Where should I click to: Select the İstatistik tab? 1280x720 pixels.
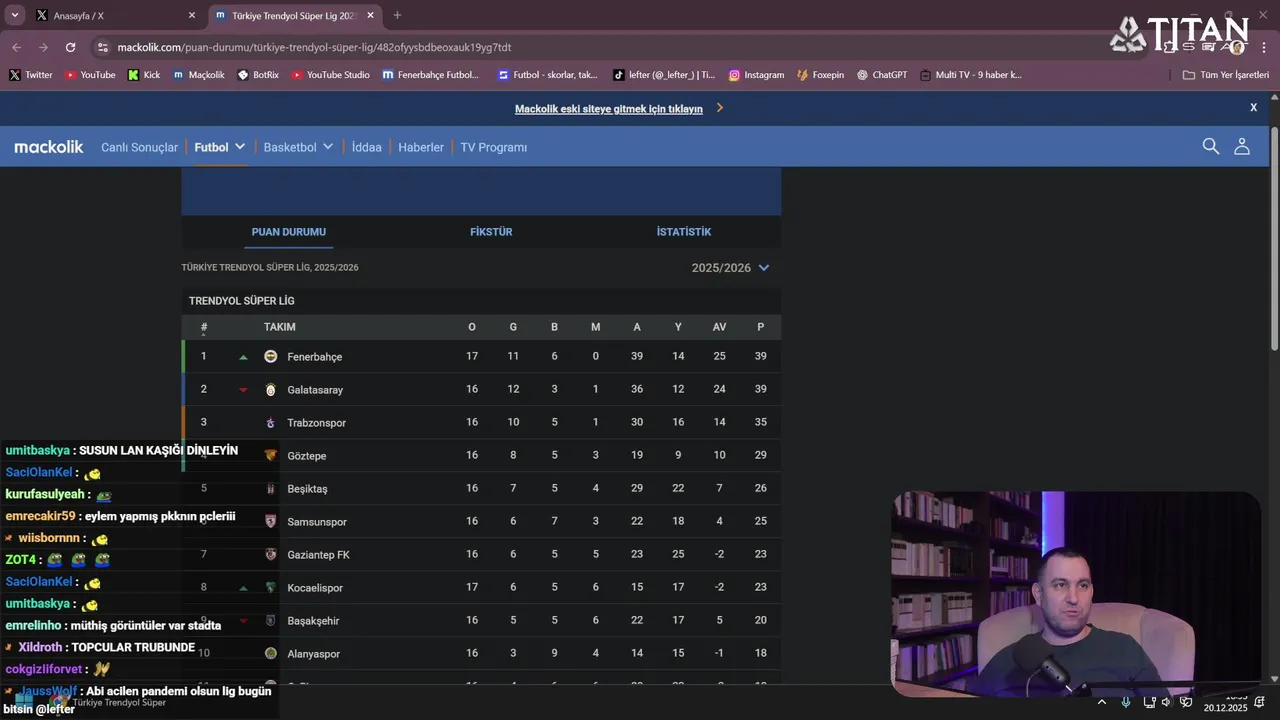pyautogui.click(x=684, y=232)
